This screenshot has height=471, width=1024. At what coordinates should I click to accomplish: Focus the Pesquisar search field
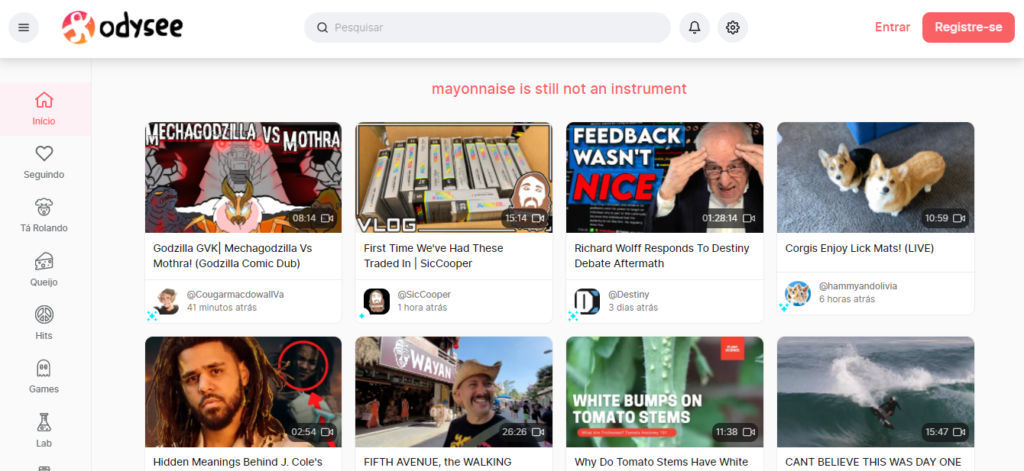click(x=487, y=27)
